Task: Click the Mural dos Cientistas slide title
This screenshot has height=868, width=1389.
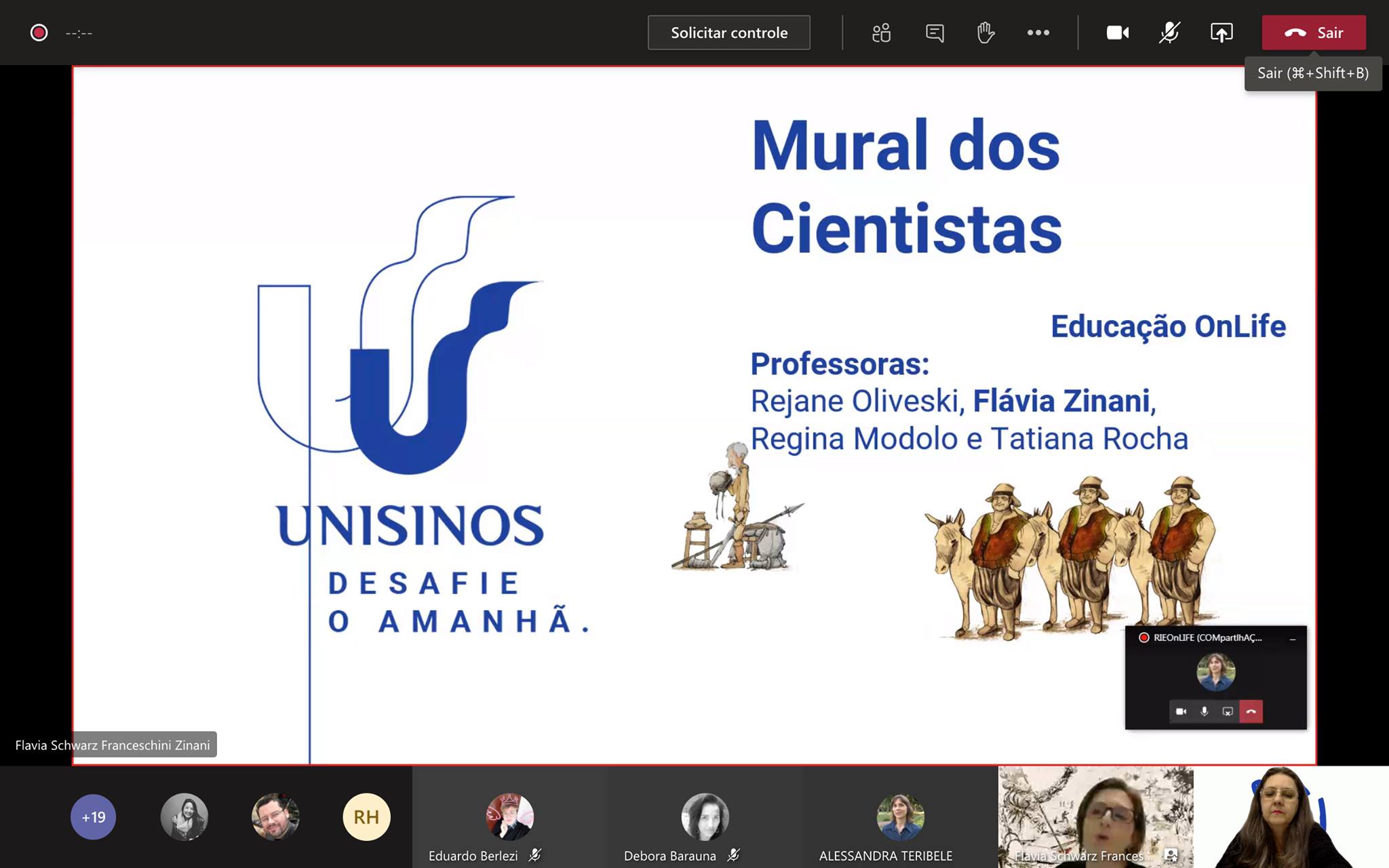Action: click(906, 186)
